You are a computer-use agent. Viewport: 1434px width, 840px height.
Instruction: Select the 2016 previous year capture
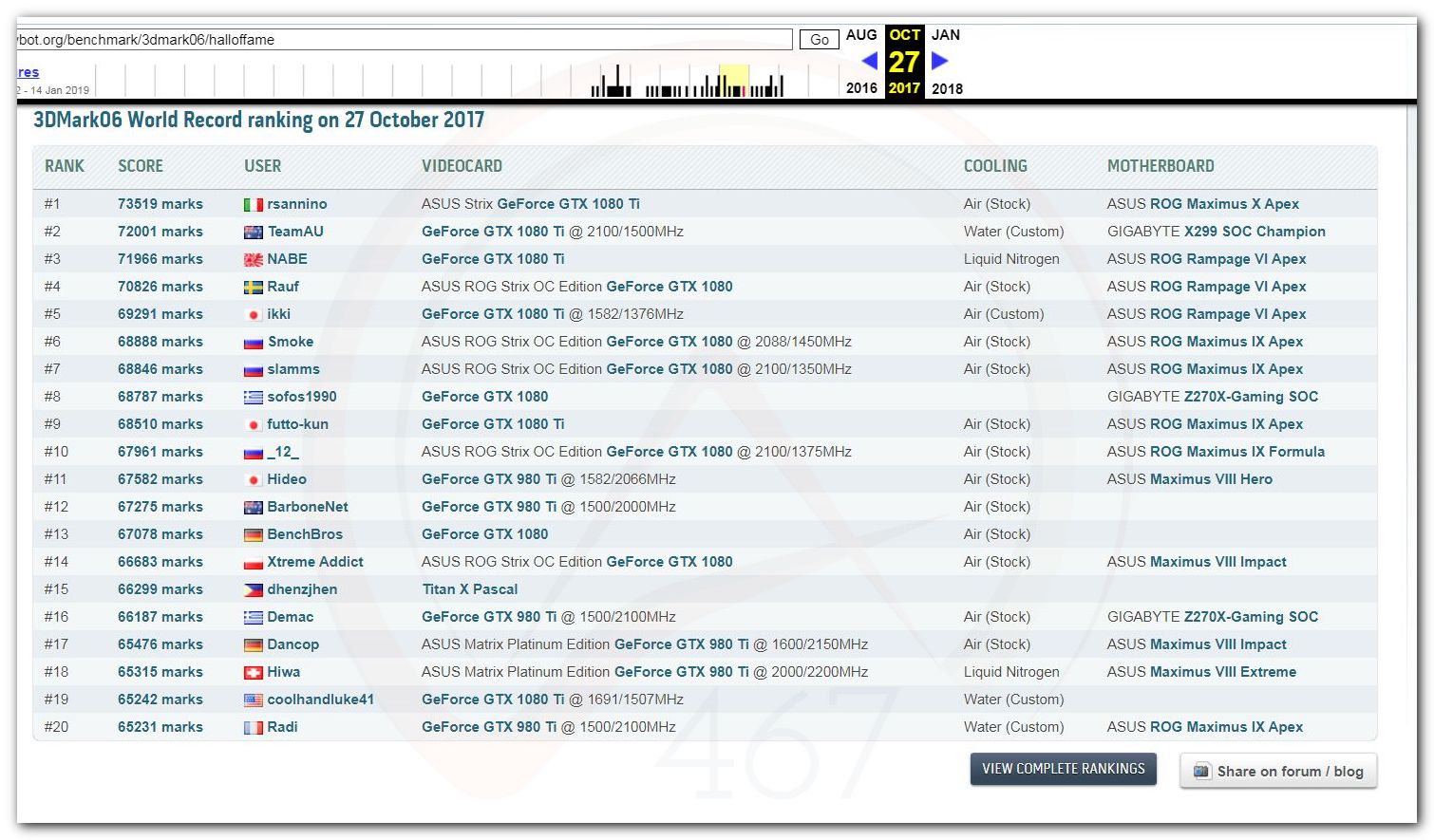[861, 88]
